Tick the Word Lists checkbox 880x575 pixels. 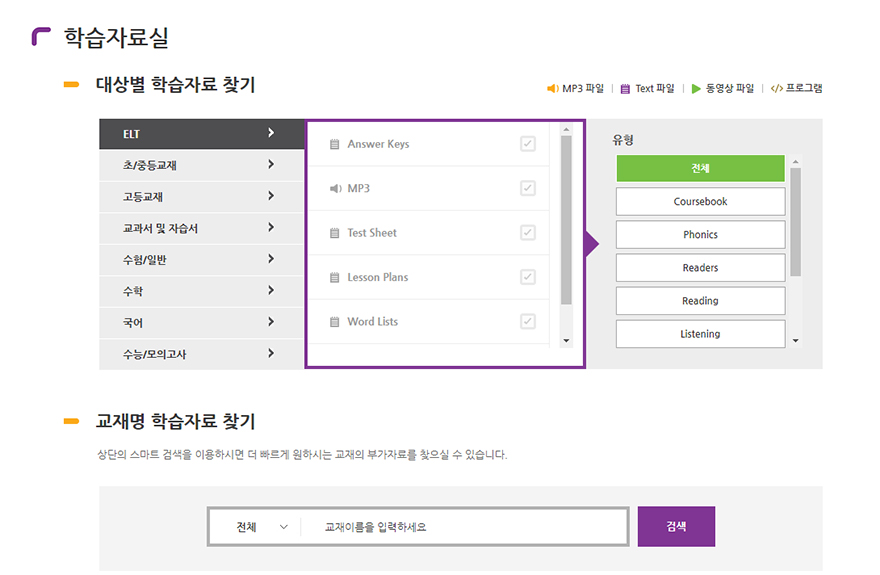pos(528,321)
